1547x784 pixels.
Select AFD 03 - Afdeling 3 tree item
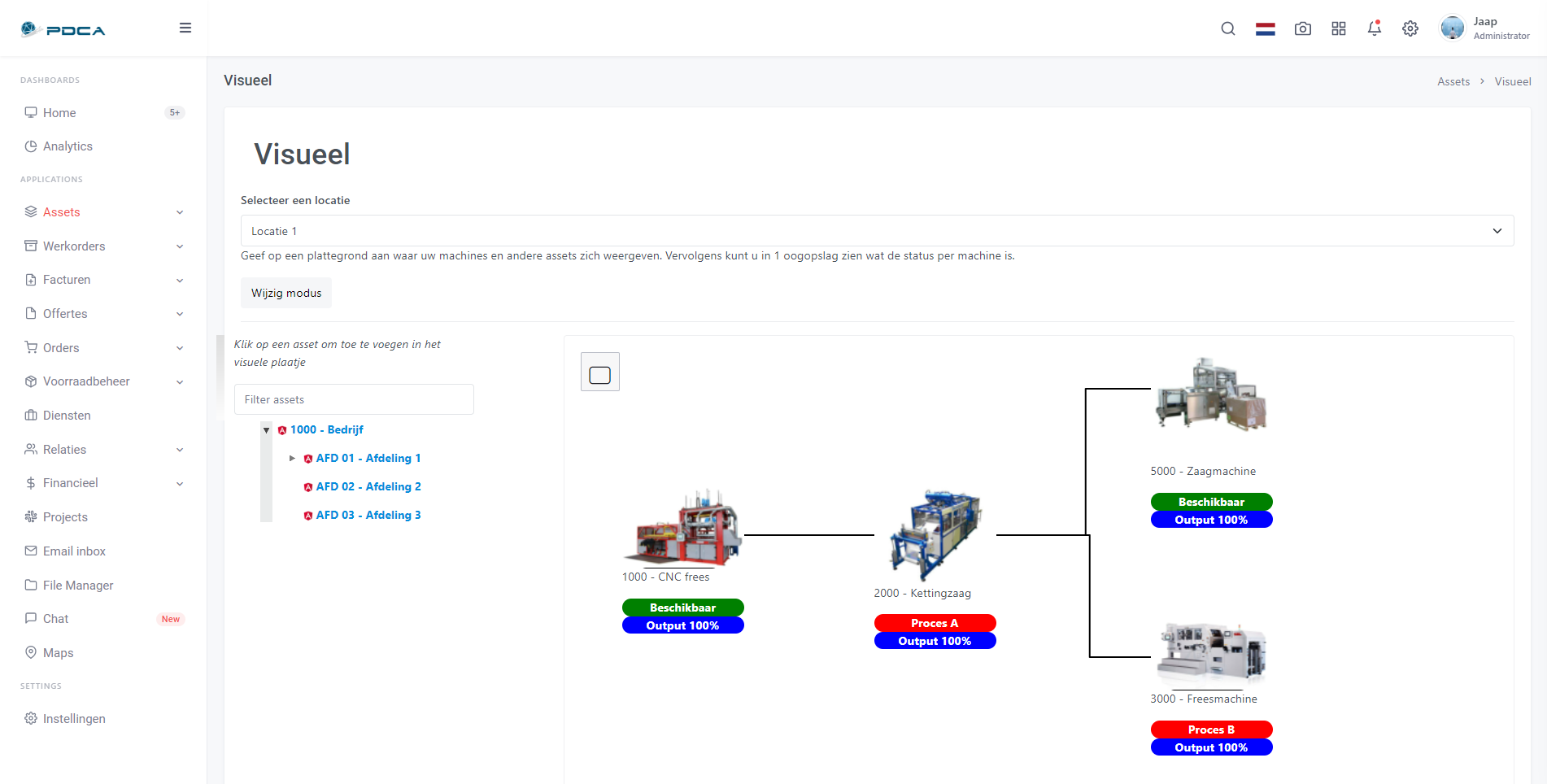point(368,516)
